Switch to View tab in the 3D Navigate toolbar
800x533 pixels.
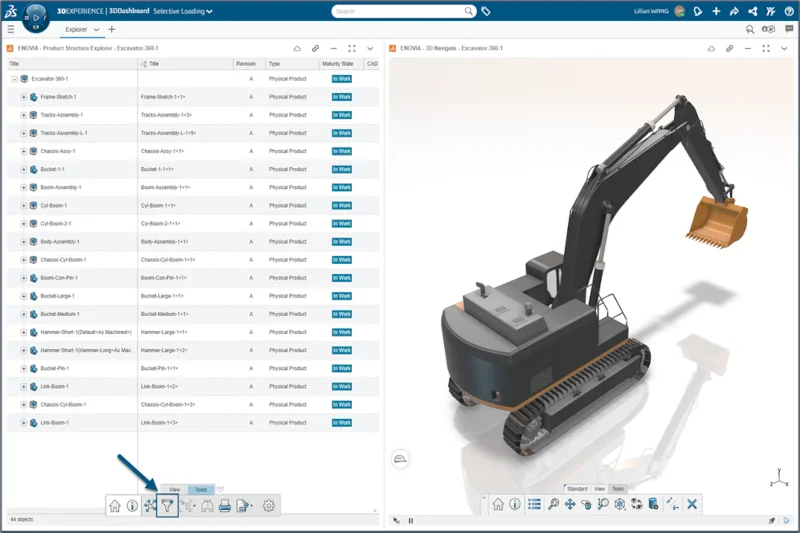point(600,489)
